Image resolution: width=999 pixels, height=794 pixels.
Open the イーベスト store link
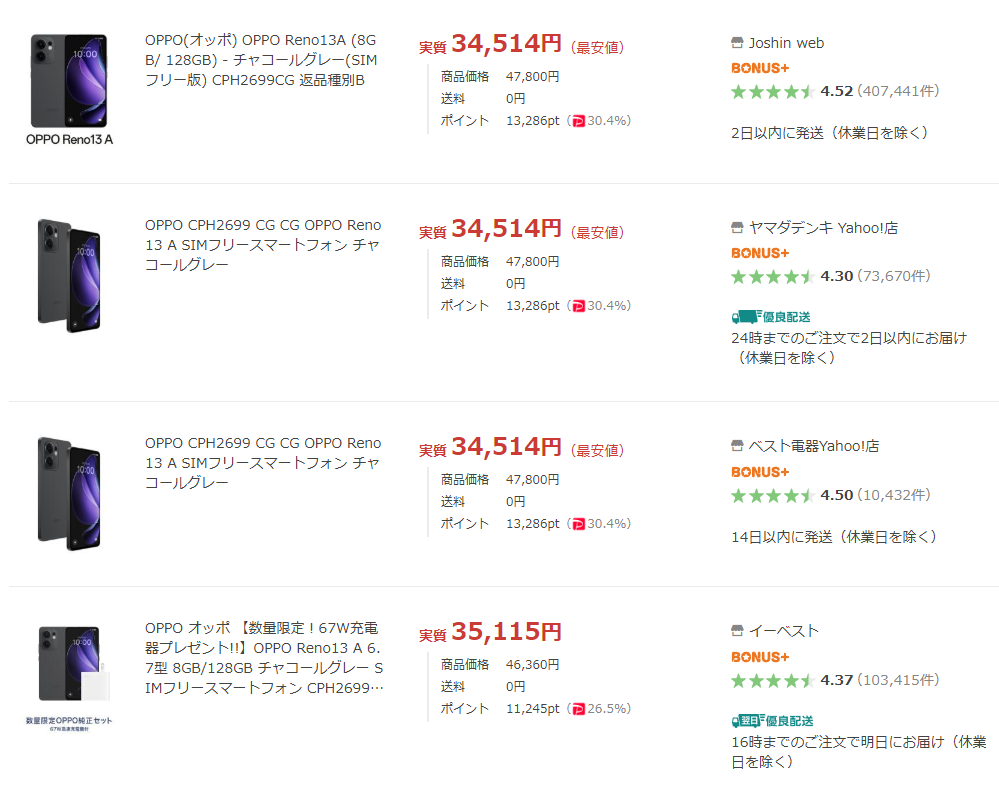click(784, 631)
